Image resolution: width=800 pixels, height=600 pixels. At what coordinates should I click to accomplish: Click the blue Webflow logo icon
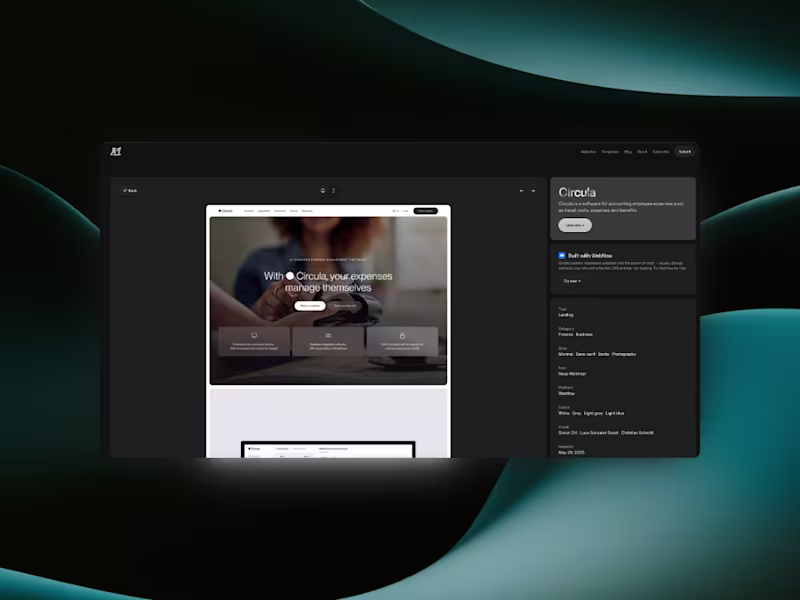(x=562, y=255)
